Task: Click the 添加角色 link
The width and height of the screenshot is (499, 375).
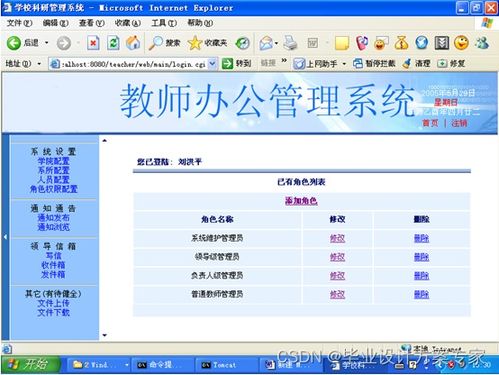Action: [x=301, y=201]
